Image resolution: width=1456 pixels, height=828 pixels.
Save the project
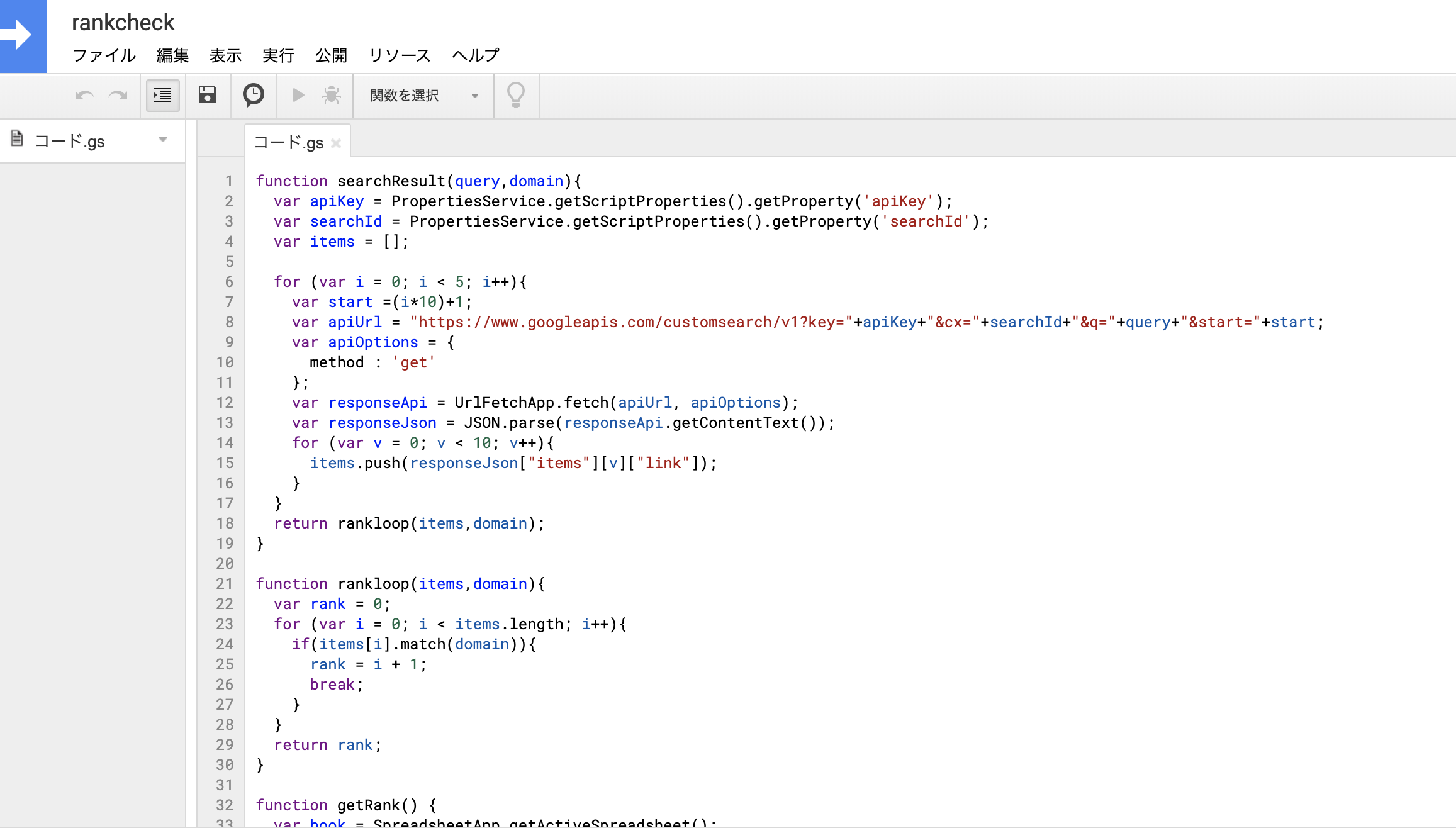point(208,94)
